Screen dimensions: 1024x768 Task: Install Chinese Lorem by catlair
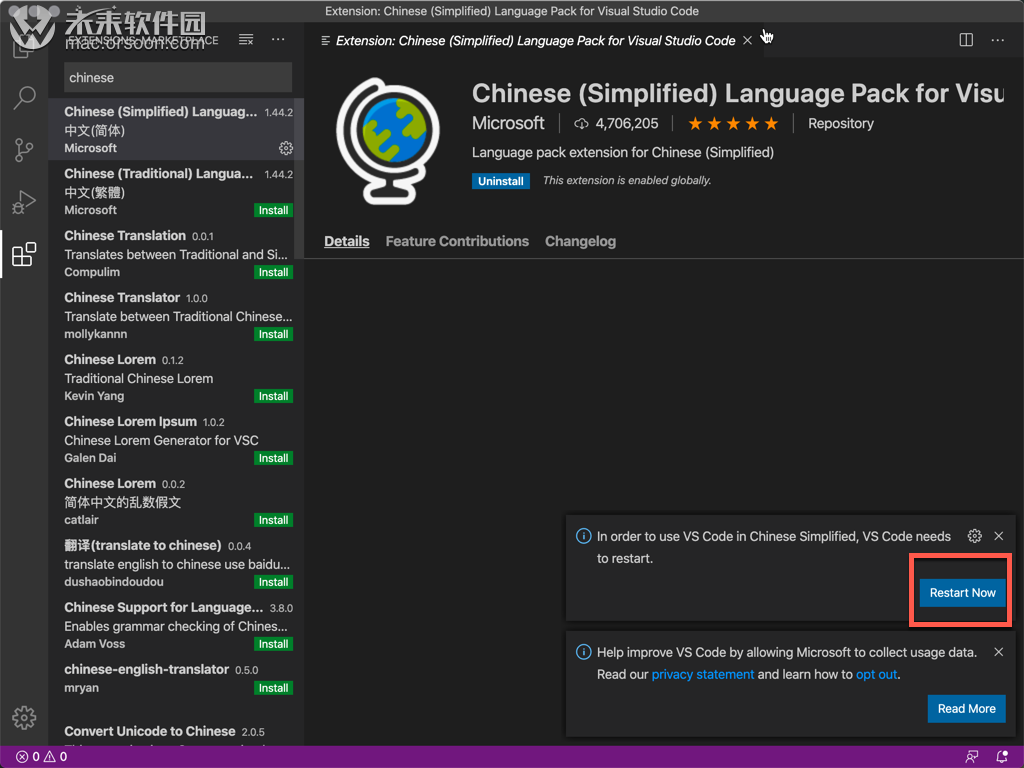point(273,520)
